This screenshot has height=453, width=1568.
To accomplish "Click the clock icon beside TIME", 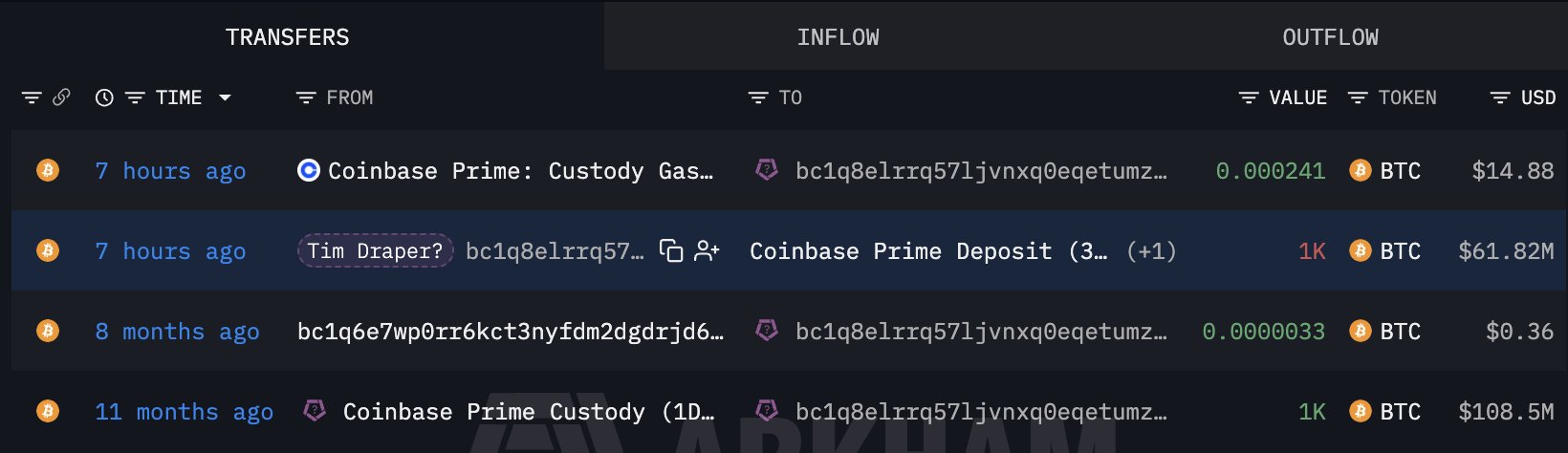I will pyautogui.click(x=104, y=97).
